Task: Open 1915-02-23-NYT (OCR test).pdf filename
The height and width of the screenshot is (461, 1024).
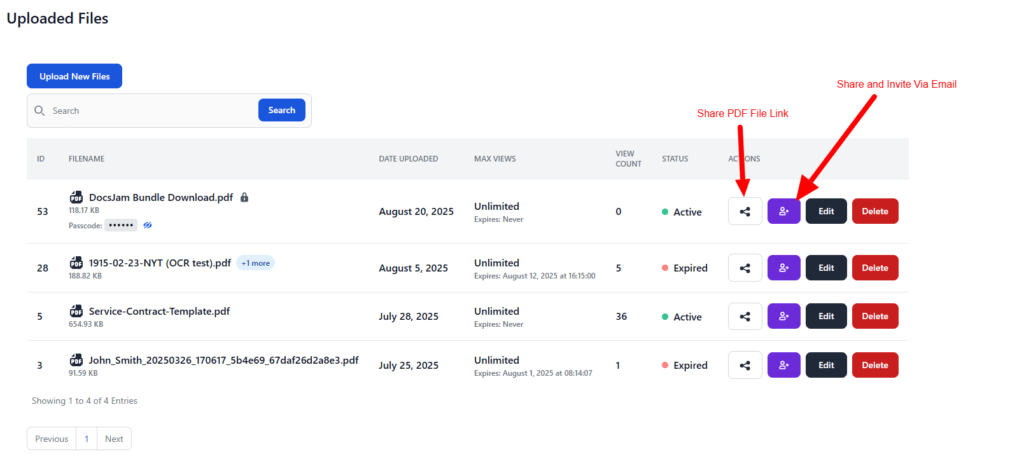Action: (x=160, y=263)
